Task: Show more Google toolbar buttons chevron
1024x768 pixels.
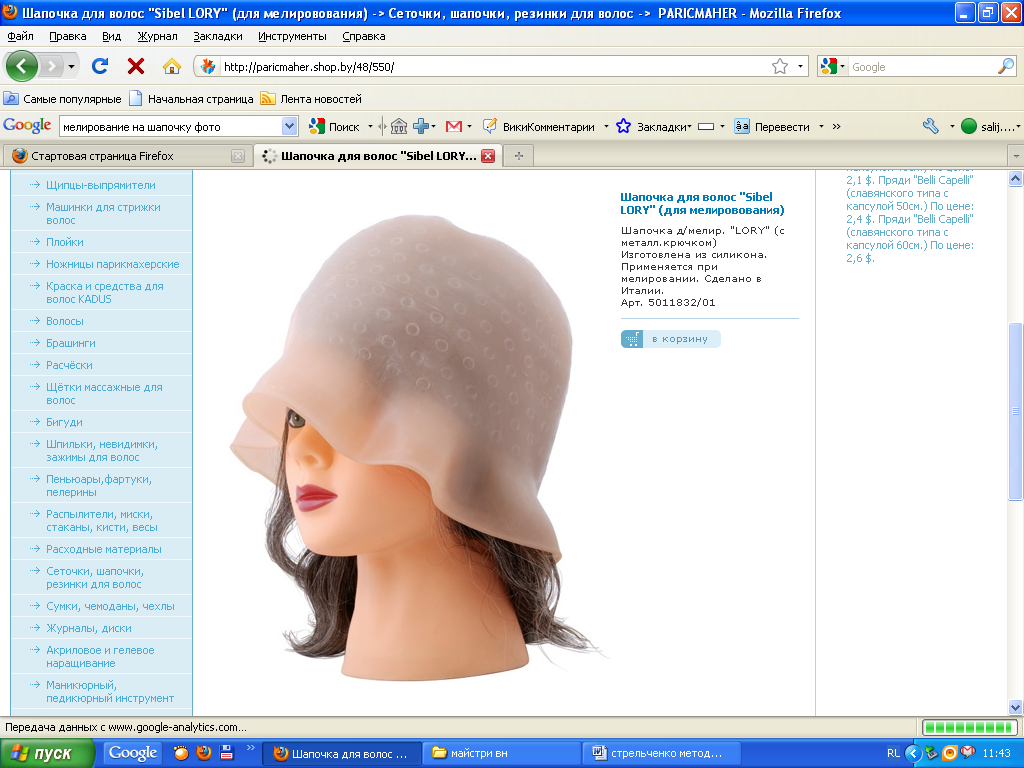Action: (837, 127)
